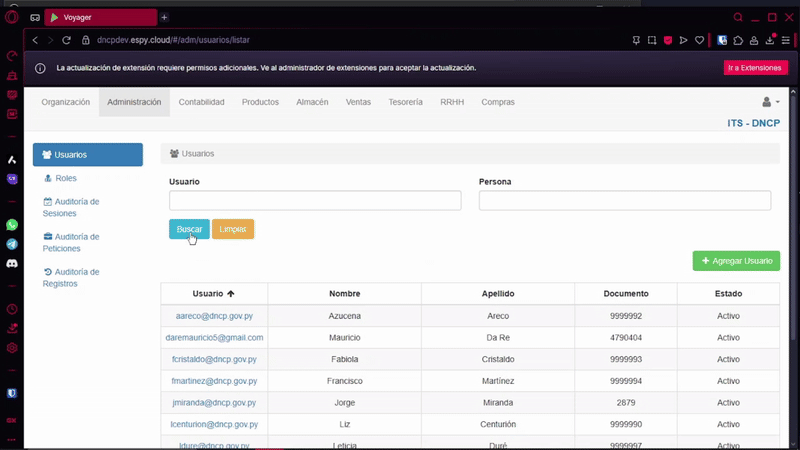This screenshot has height=450, width=800.
Task: Reload the page with the refresh icon
Action: coord(68,40)
